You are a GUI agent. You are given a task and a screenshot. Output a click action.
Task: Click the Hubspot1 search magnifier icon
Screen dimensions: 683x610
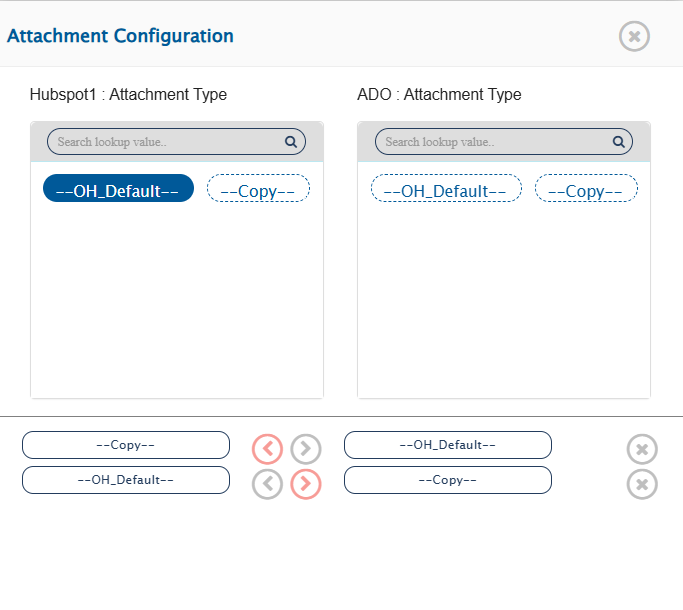291,142
